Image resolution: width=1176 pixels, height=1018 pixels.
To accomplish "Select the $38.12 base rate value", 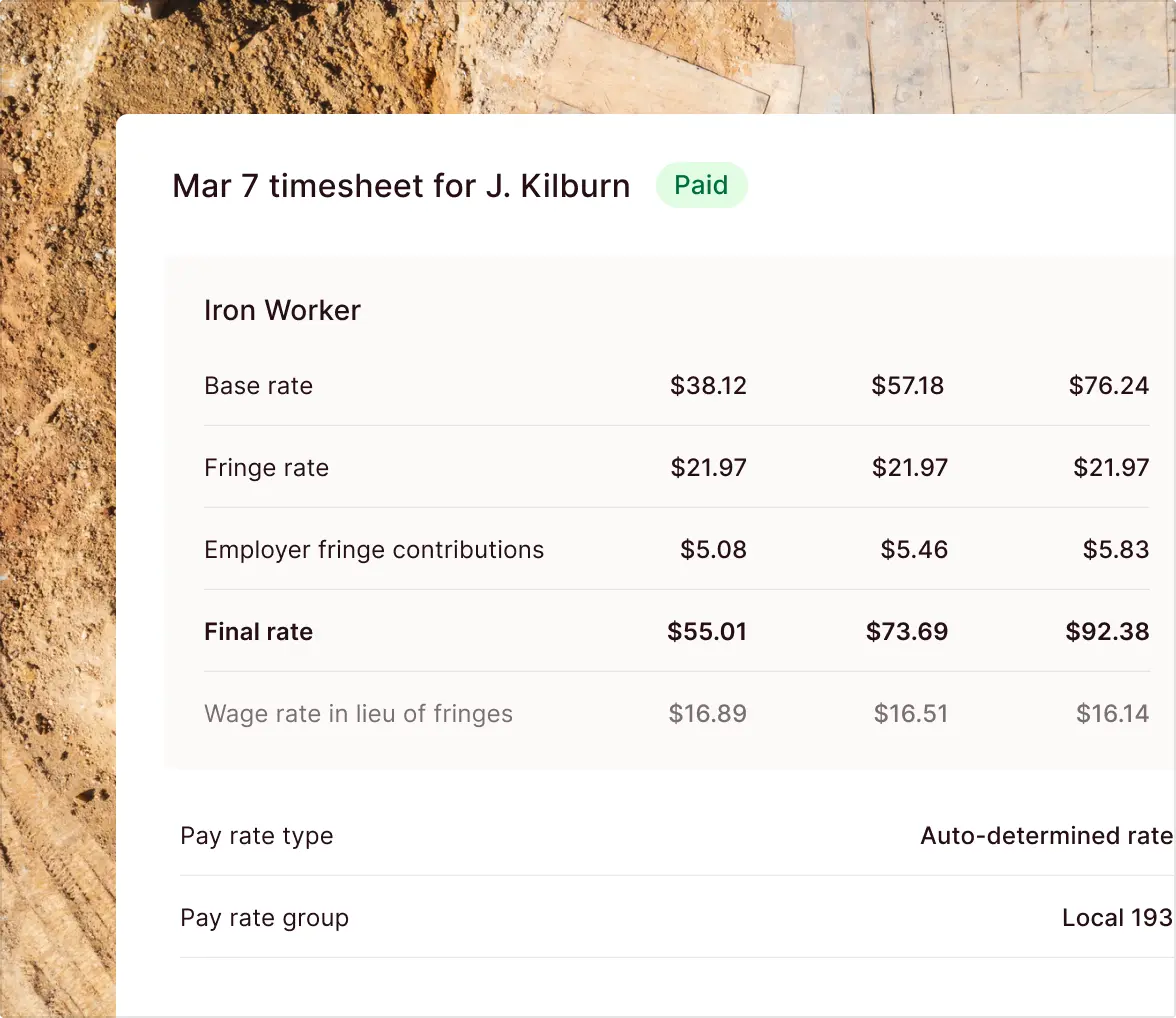I will click(x=708, y=386).
